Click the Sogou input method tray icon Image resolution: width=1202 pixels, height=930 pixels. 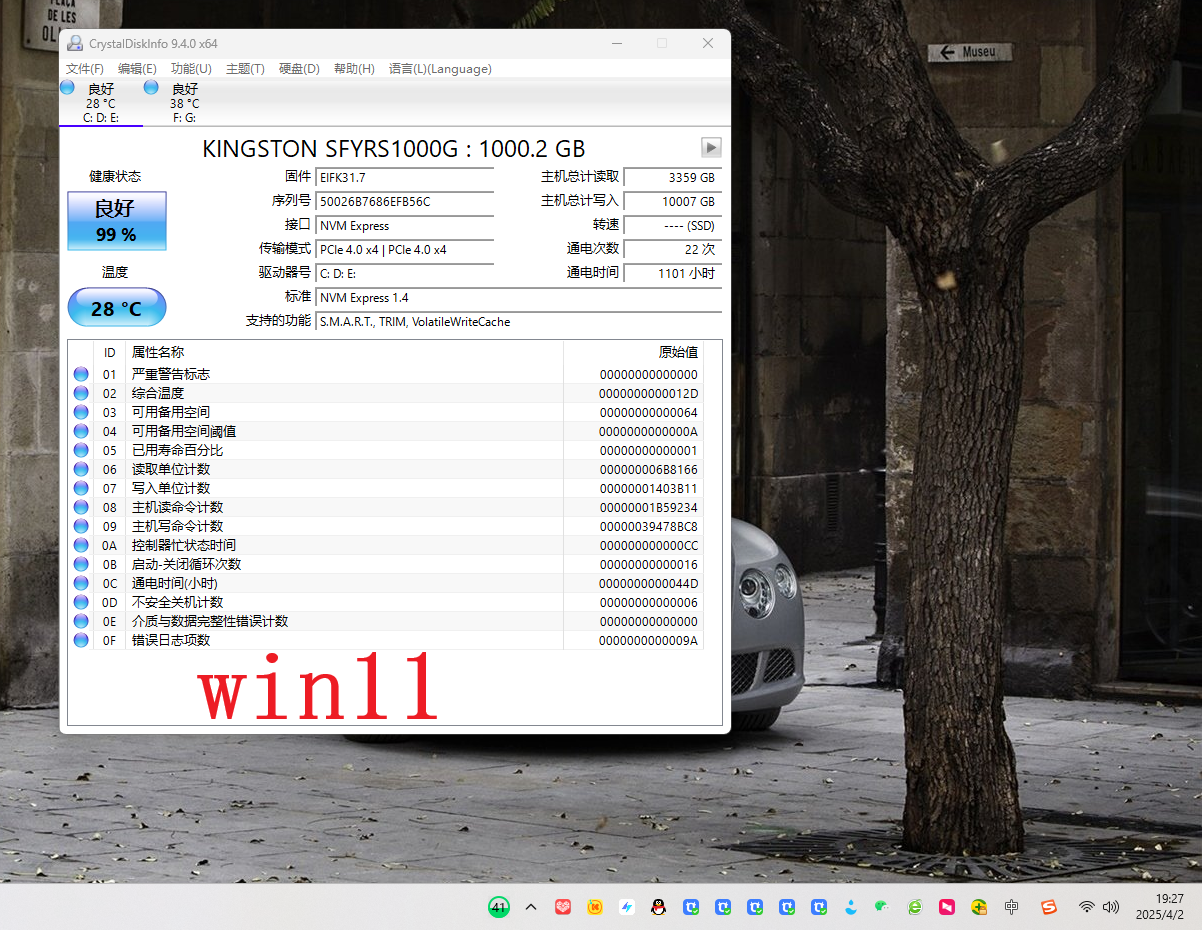pos(1048,907)
